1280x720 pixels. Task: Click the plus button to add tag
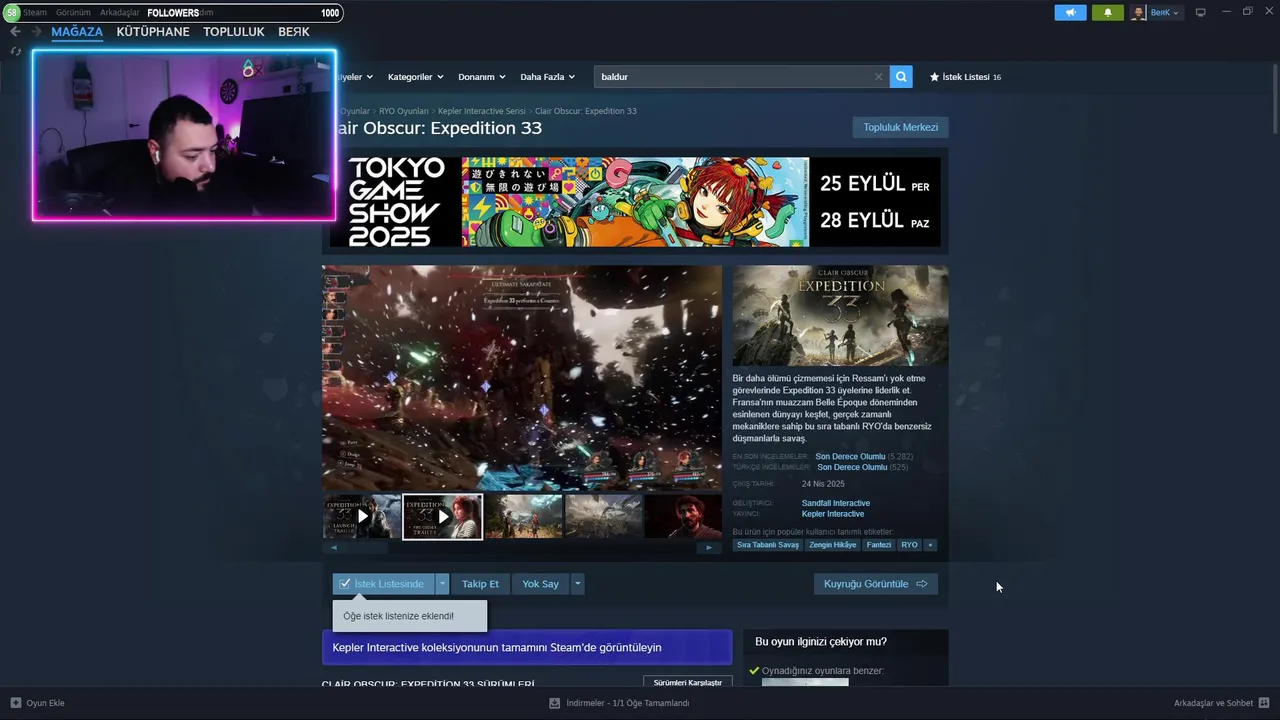(x=930, y=545)
